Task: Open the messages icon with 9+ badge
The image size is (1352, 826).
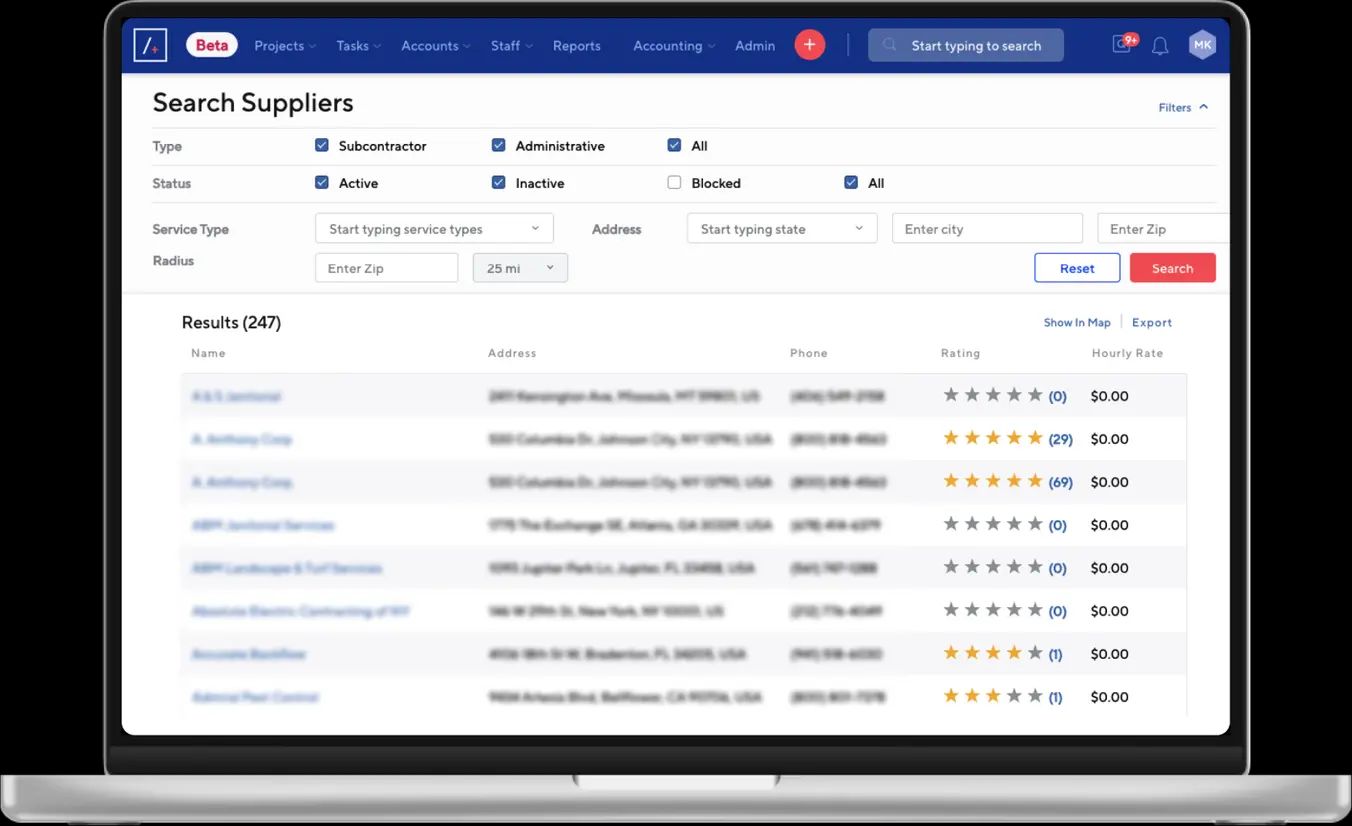Action: 1122,45
